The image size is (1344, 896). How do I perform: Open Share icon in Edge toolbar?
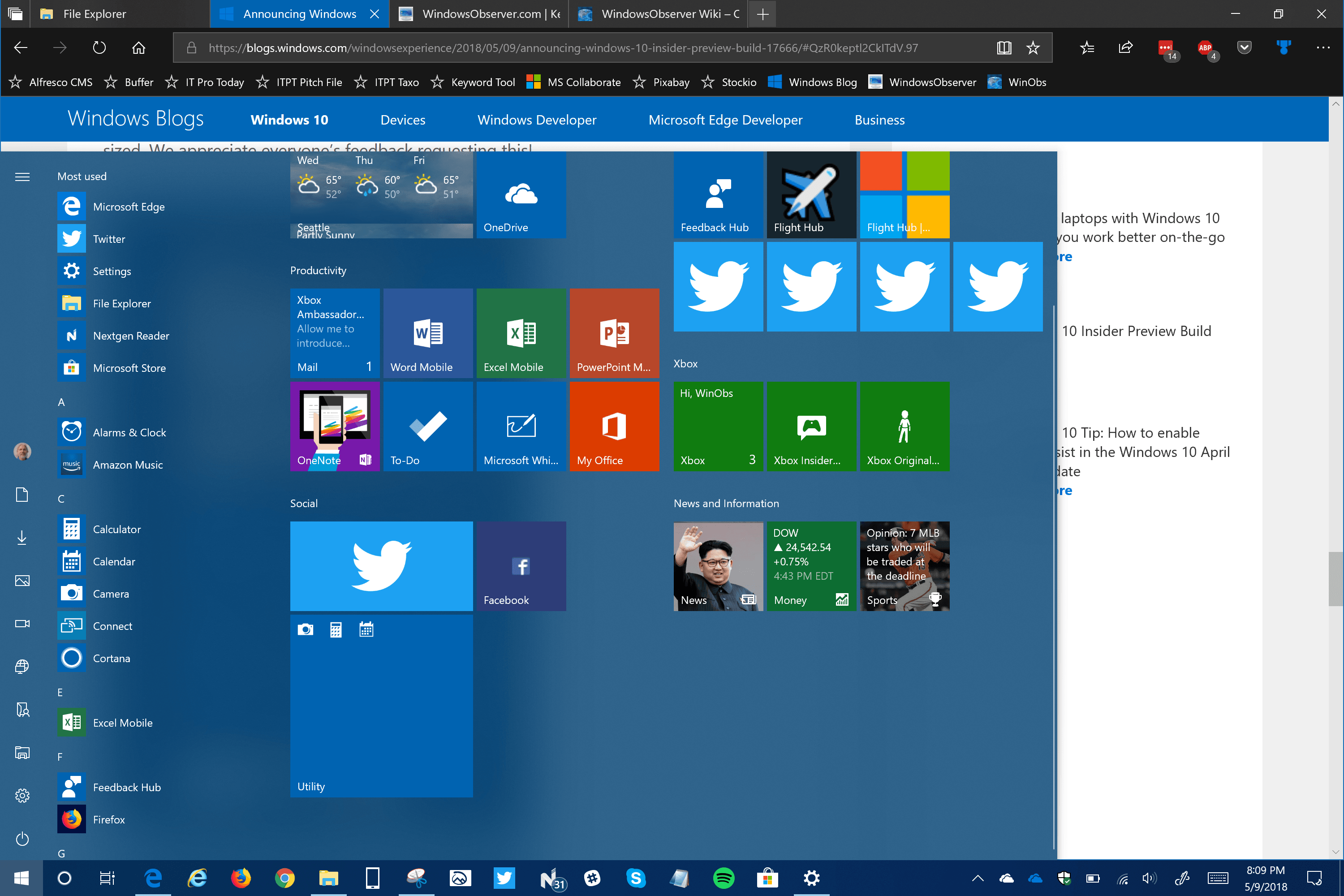point(1125,48)
